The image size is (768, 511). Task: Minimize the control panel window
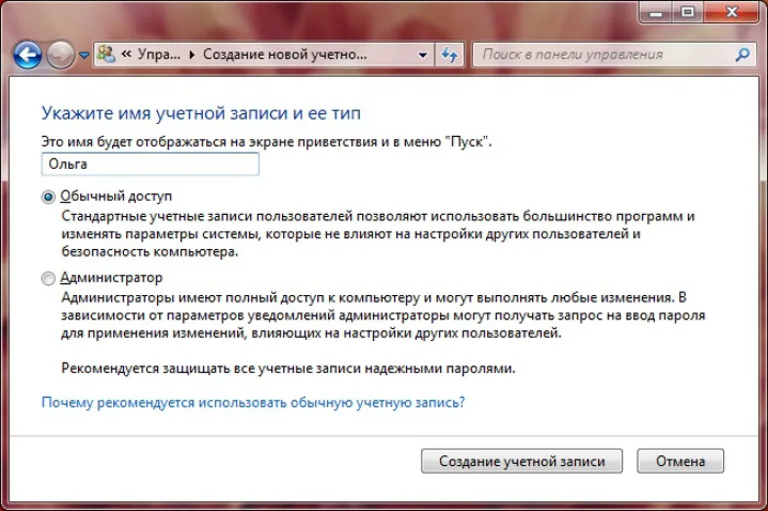656,12
